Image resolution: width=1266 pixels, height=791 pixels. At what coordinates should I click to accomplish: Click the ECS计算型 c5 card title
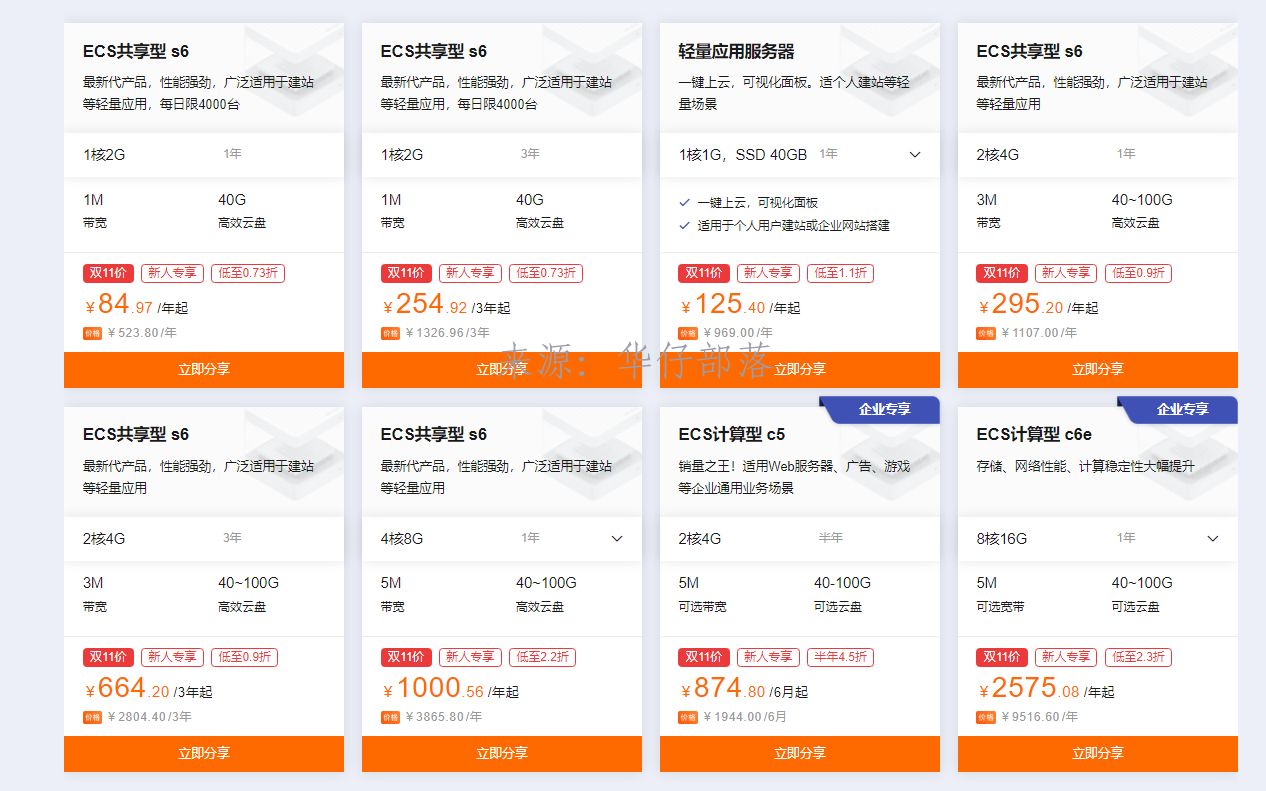click(x=732, y=434)
